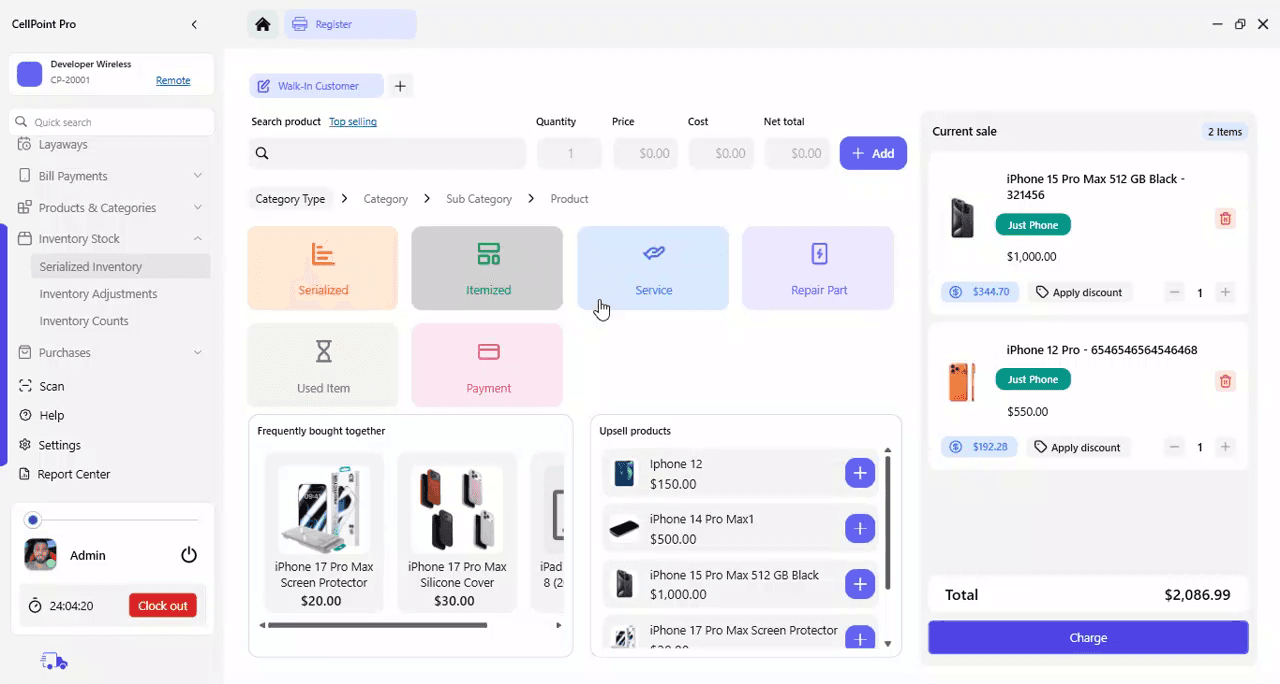Click the Developer Wireless store logo
Image resolution: width=1280 pixels, height=684 pixels.
[x=30, y=73]
